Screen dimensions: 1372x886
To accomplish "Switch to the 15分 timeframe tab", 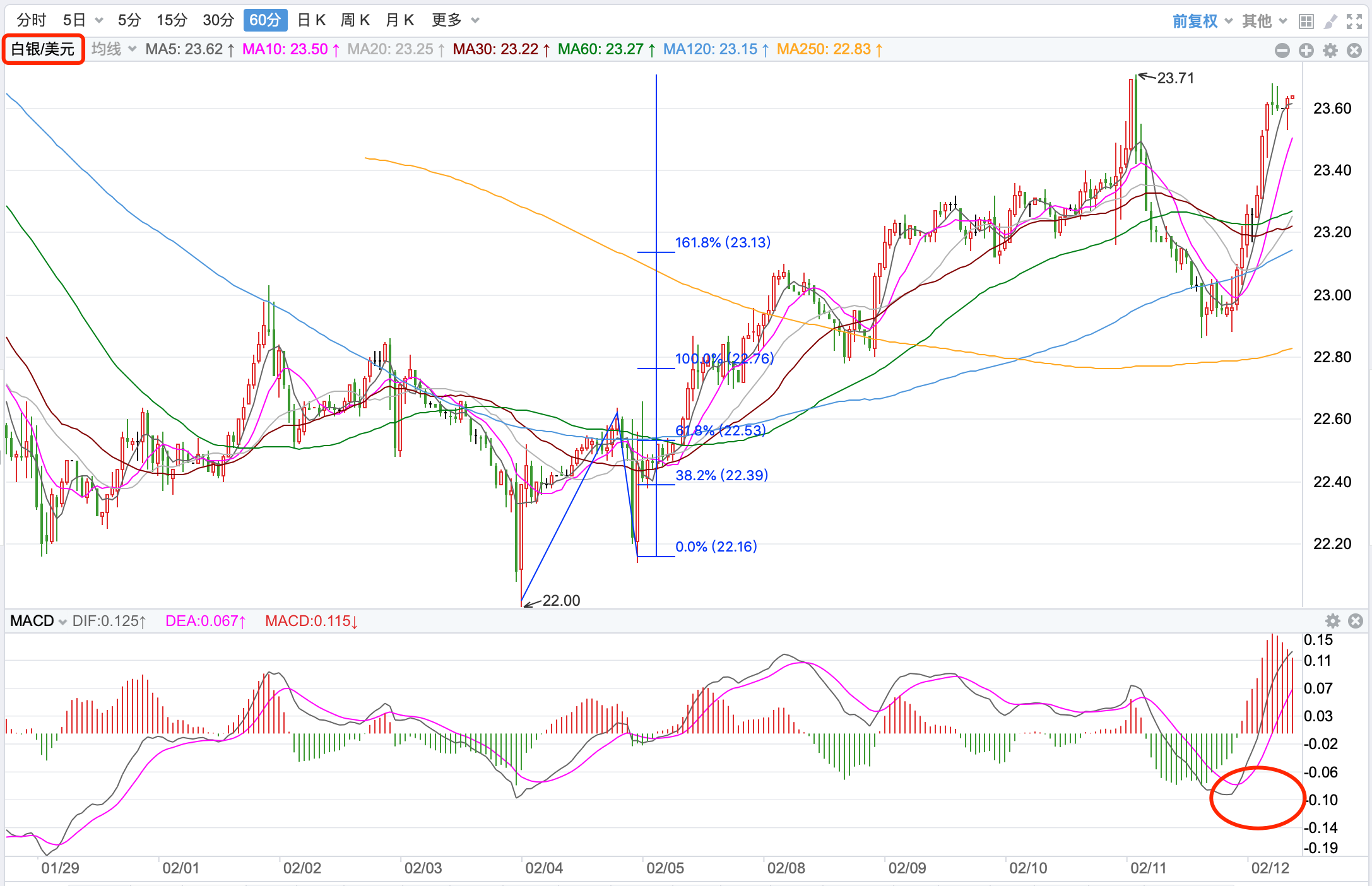I will click(172, 20).
